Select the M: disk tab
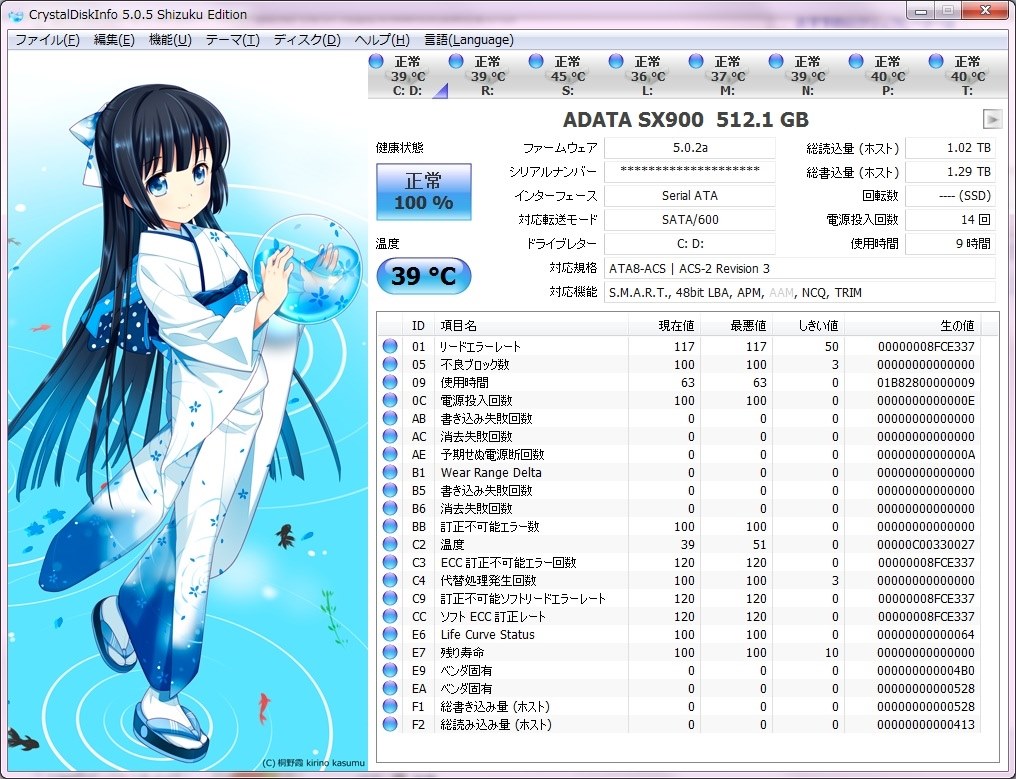The image size is (1016, 779). (727, 76)
